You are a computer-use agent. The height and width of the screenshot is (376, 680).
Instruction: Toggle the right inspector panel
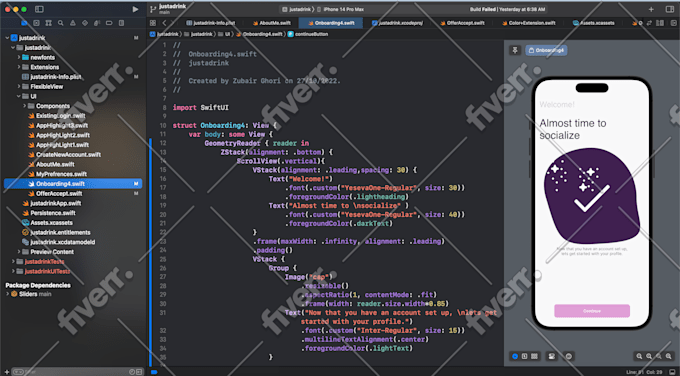pos(670,9)
